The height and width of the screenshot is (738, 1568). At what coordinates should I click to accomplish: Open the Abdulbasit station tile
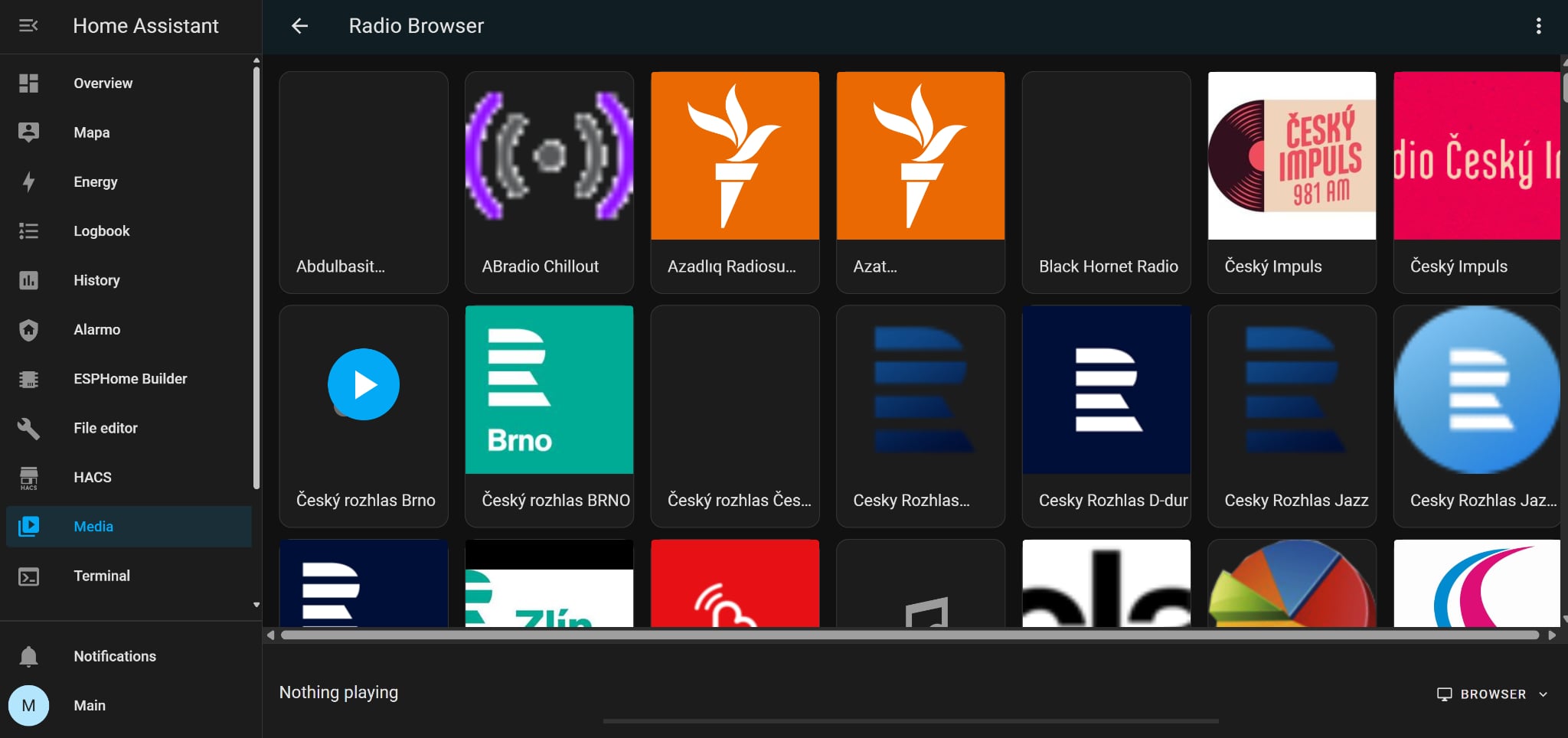[x=364, y=182]
